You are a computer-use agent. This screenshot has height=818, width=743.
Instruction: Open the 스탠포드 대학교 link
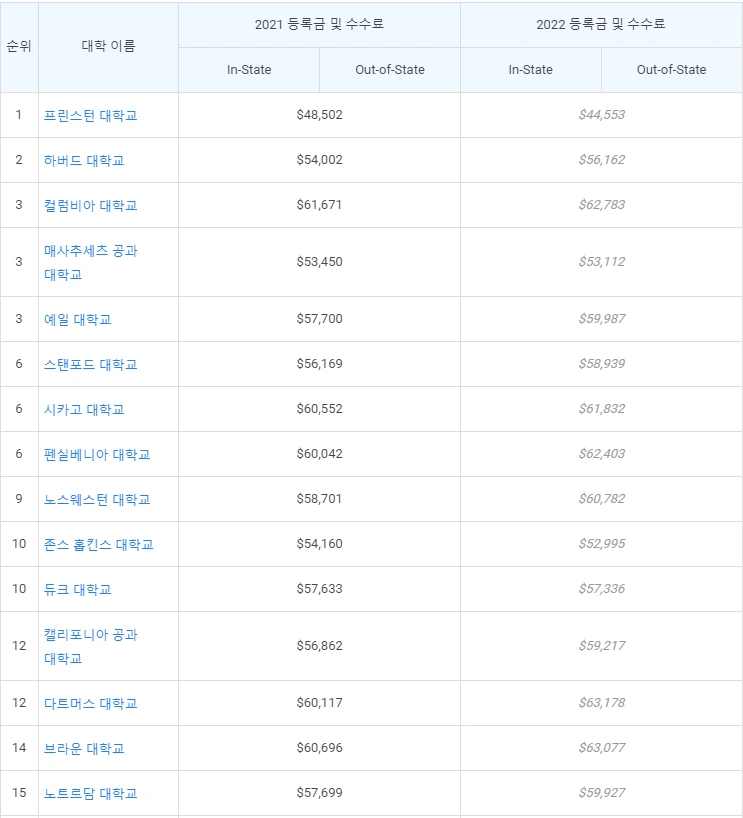90,364
